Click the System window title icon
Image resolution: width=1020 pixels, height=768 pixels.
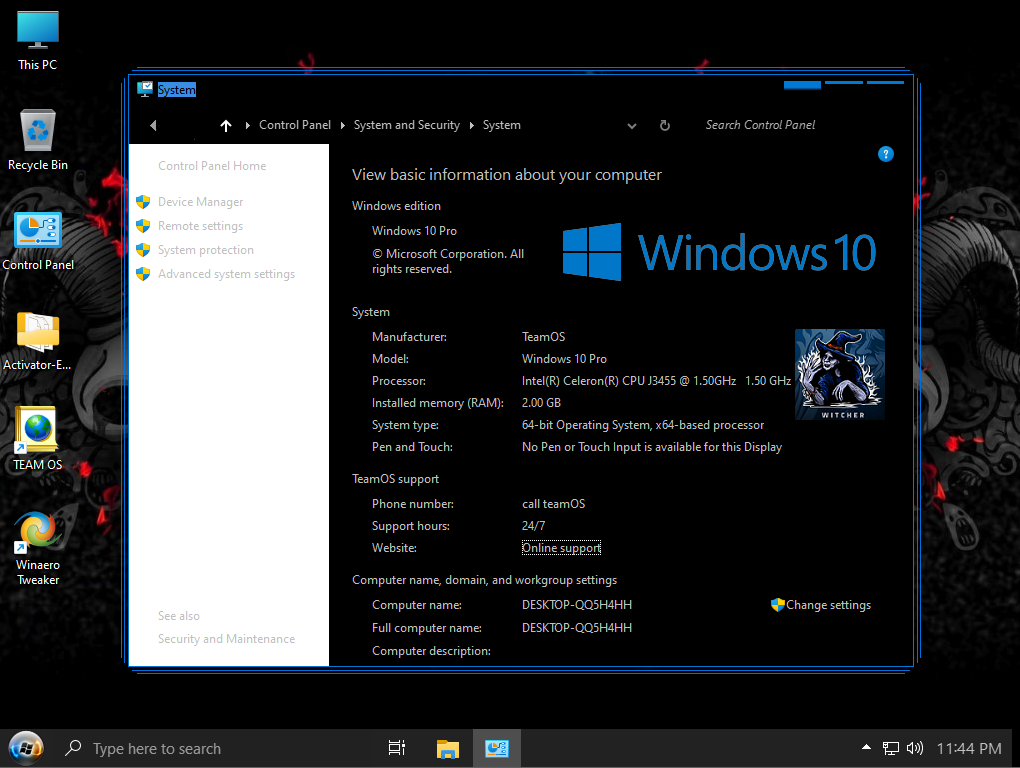tap(144, 89)
